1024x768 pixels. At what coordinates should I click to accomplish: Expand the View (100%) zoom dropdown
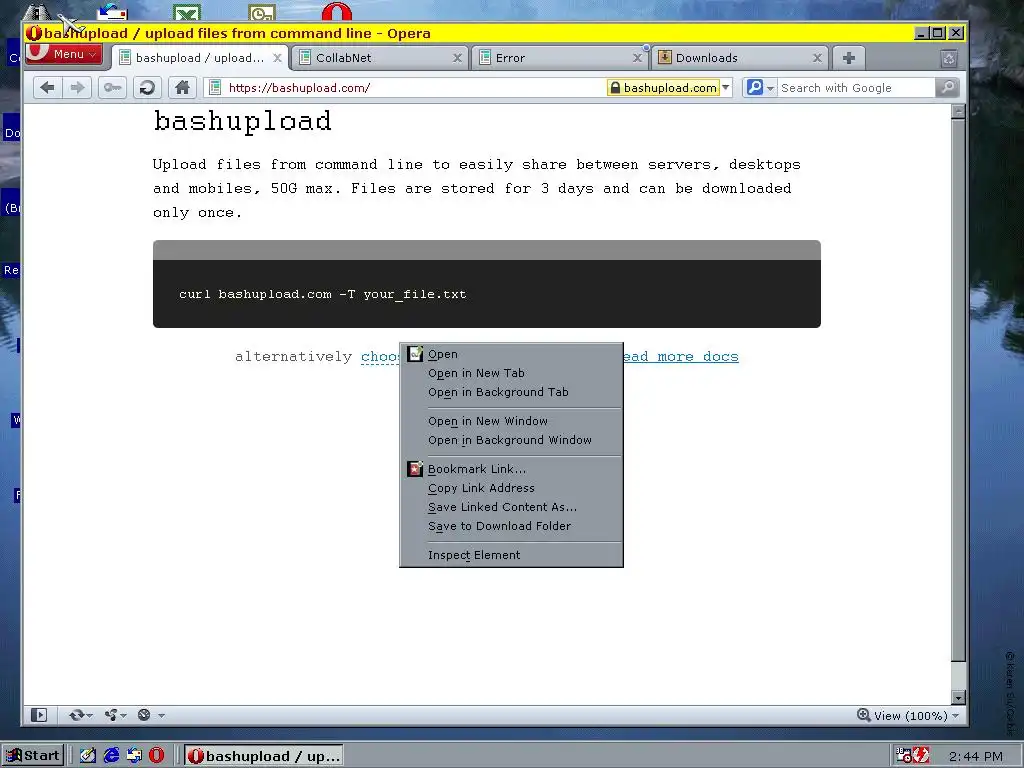click(955, 716)
